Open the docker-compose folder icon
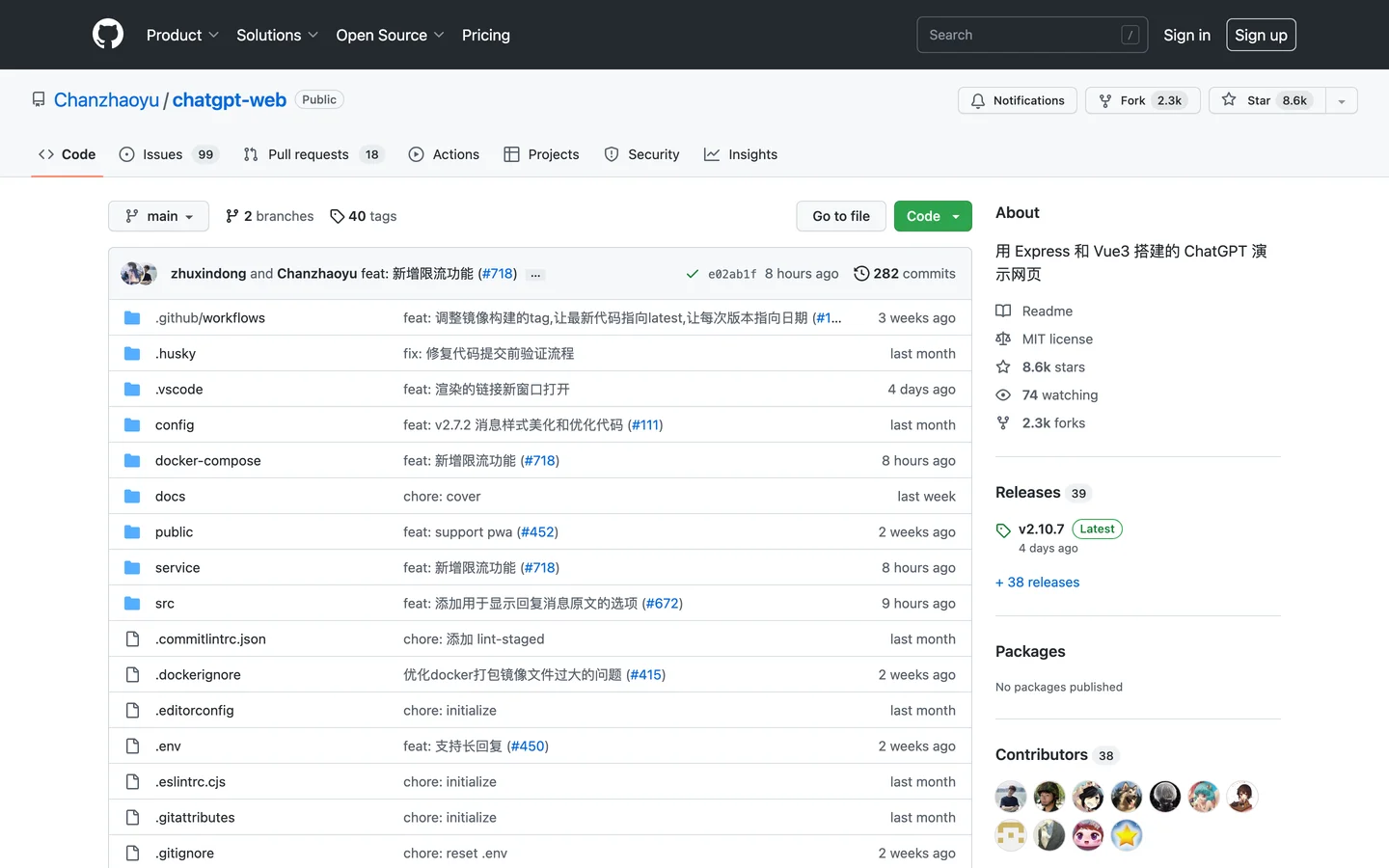The width and height of the screenshot is (1389, 868). tap(132, 461)
